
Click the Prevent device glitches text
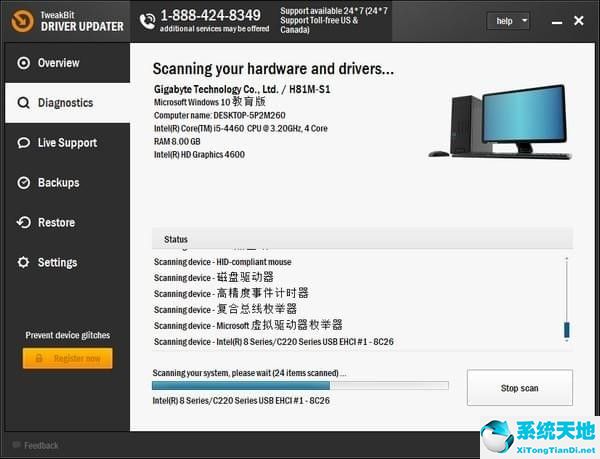coord(68,335)
